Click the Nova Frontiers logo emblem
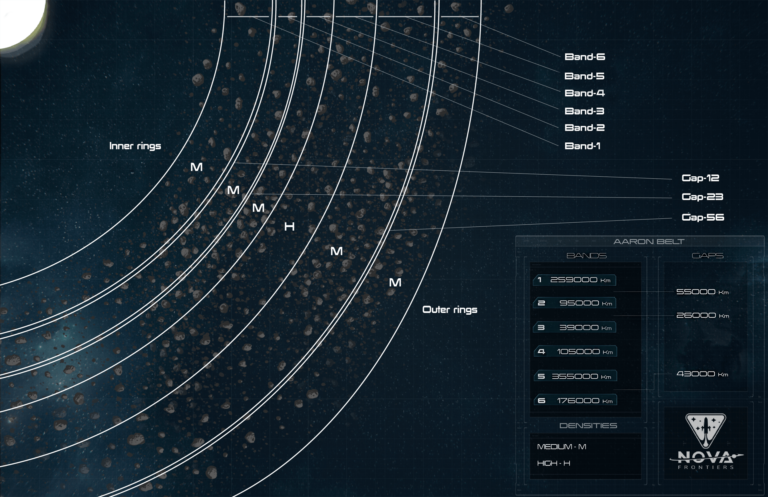This screenshot has height=497, width=768. point(707,435)
